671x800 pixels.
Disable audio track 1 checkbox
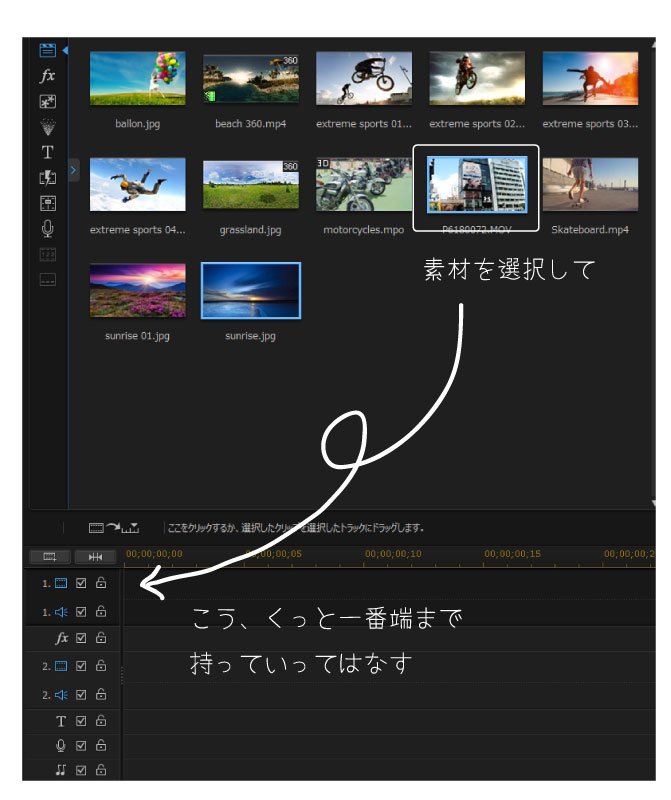pos(81,612)
